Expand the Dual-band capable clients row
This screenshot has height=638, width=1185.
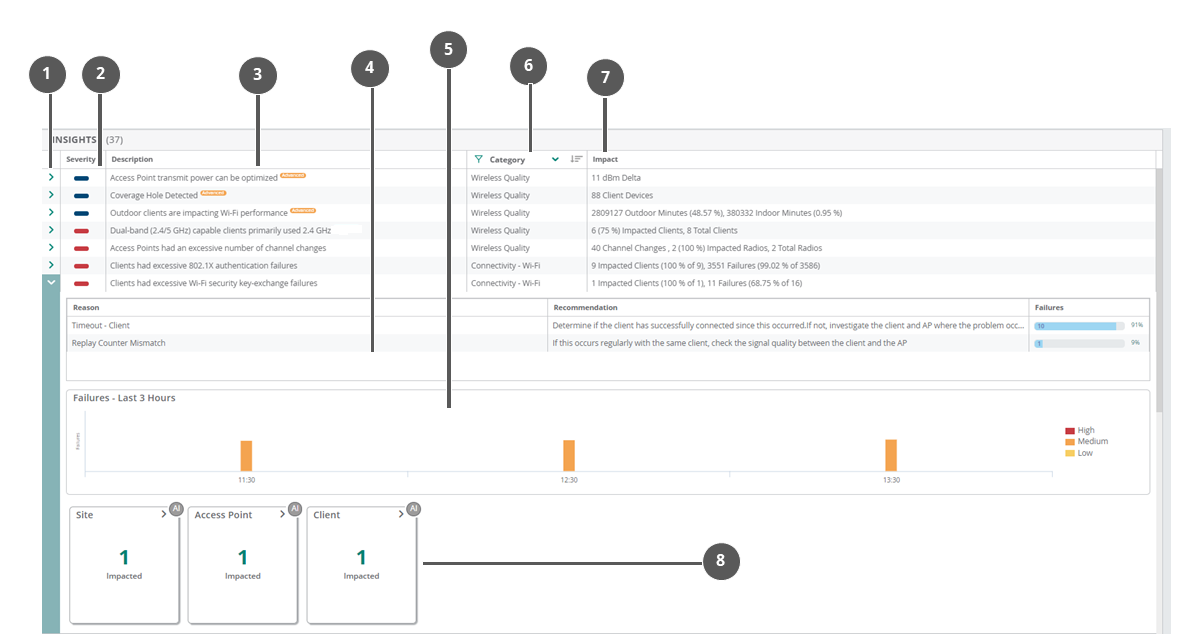(x=51, y=230)
